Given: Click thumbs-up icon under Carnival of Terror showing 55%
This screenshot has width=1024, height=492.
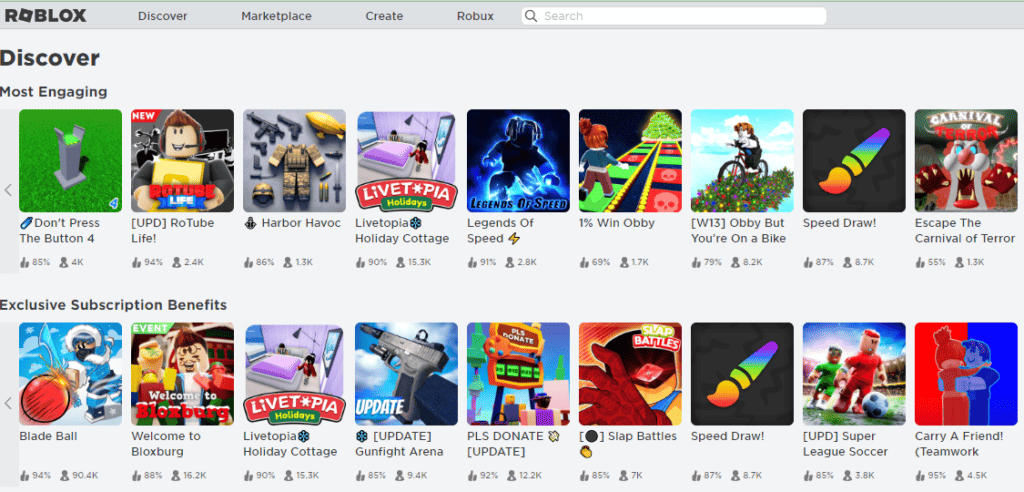Looking at the screenshot, I should [x=921, y=263].
